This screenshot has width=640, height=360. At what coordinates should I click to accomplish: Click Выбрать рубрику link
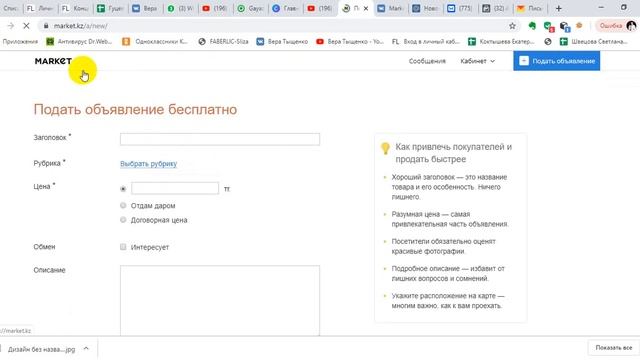149,164
